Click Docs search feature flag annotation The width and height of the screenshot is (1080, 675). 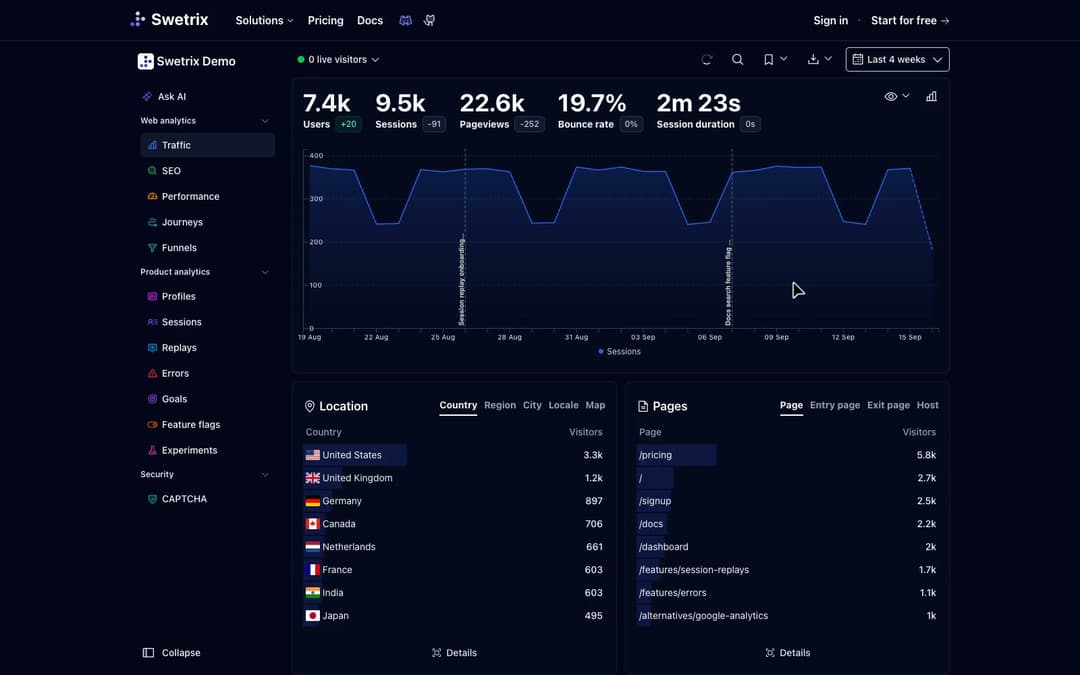coord(729,287)
